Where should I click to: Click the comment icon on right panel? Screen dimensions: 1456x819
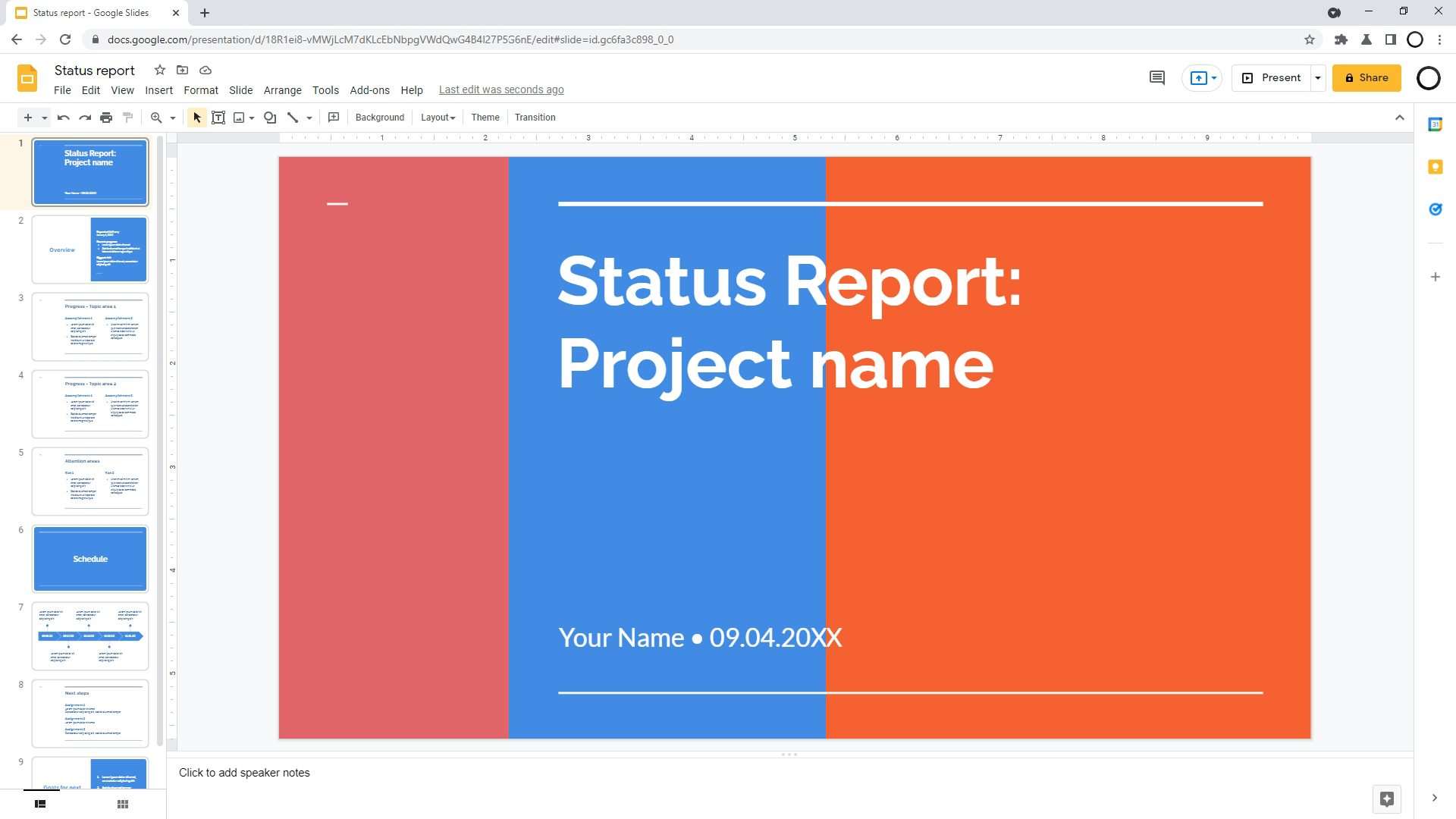coord(1157,77)
